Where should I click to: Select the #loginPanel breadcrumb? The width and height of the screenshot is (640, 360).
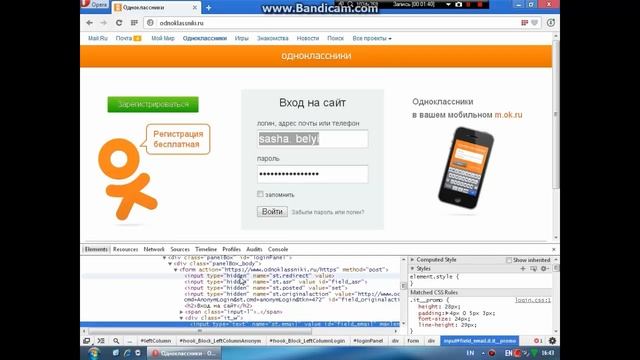click(368, 341)
